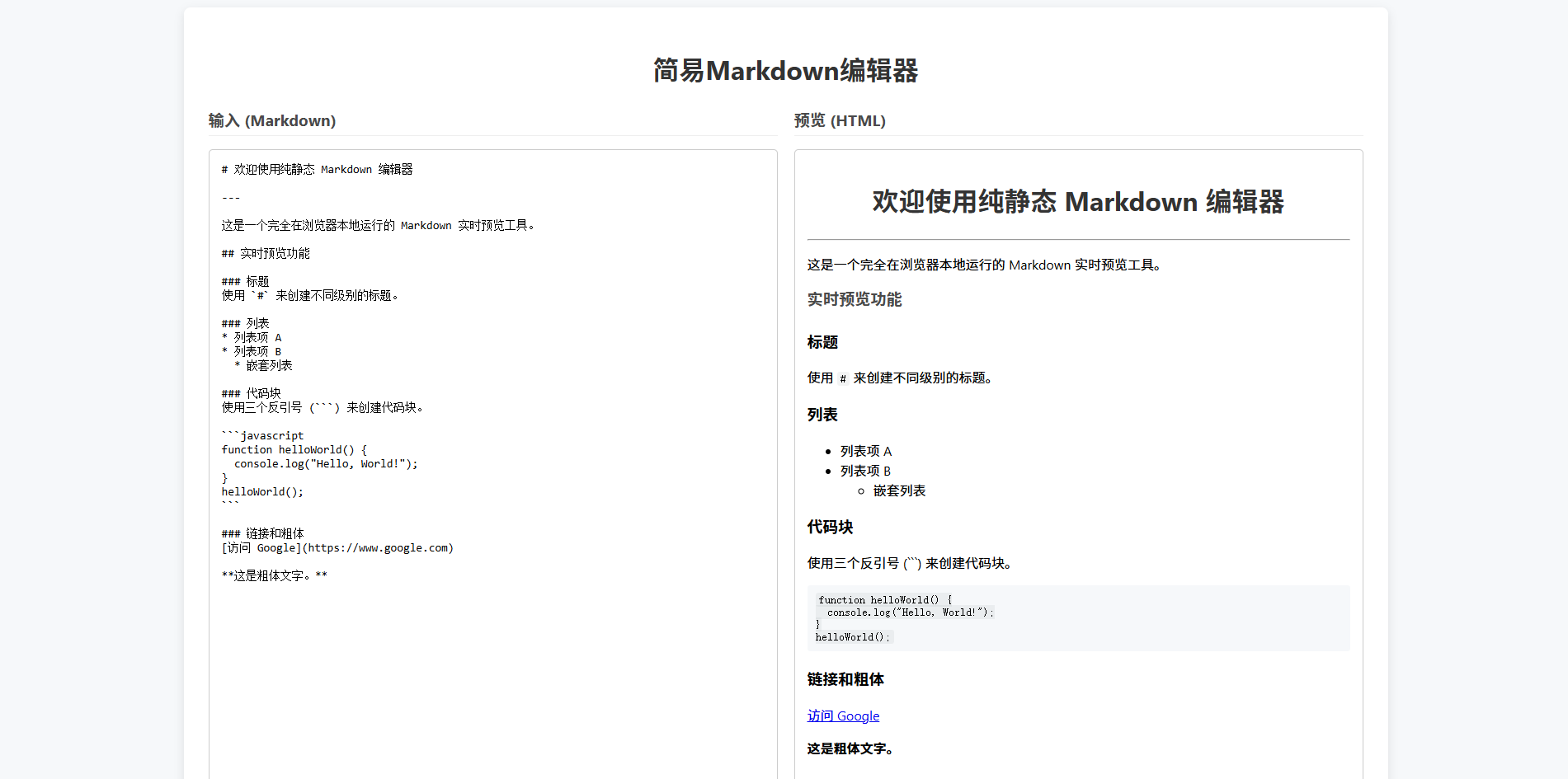Click the gray code block in the preview
1568x779 pixels.
click(x=1077, y=617)
